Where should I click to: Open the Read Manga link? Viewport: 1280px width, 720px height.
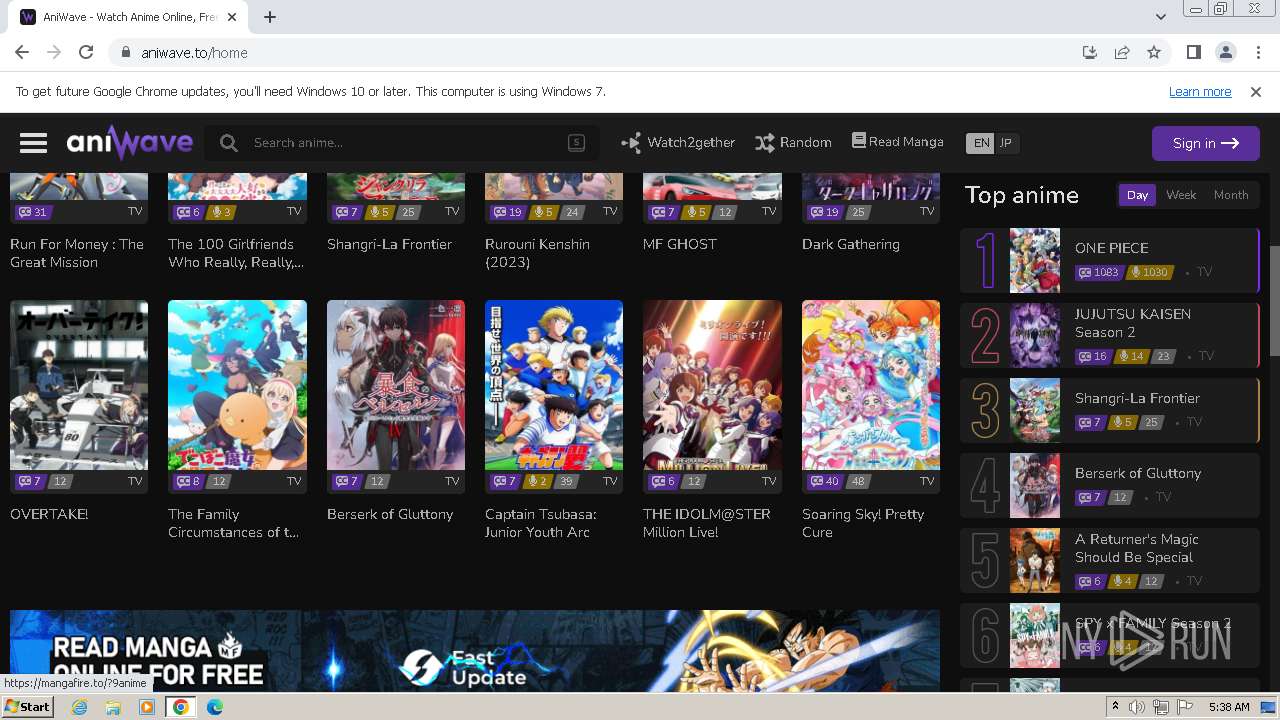[897, 142]
